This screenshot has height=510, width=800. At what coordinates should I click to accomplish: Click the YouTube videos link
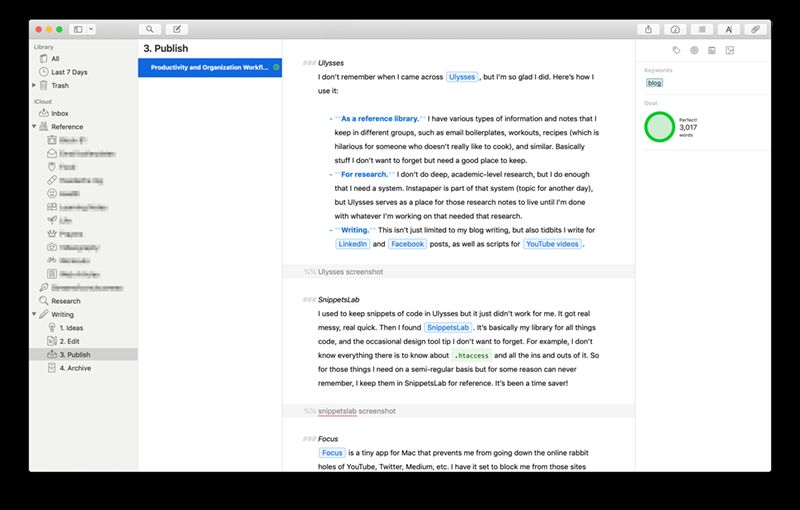[552, 243]
